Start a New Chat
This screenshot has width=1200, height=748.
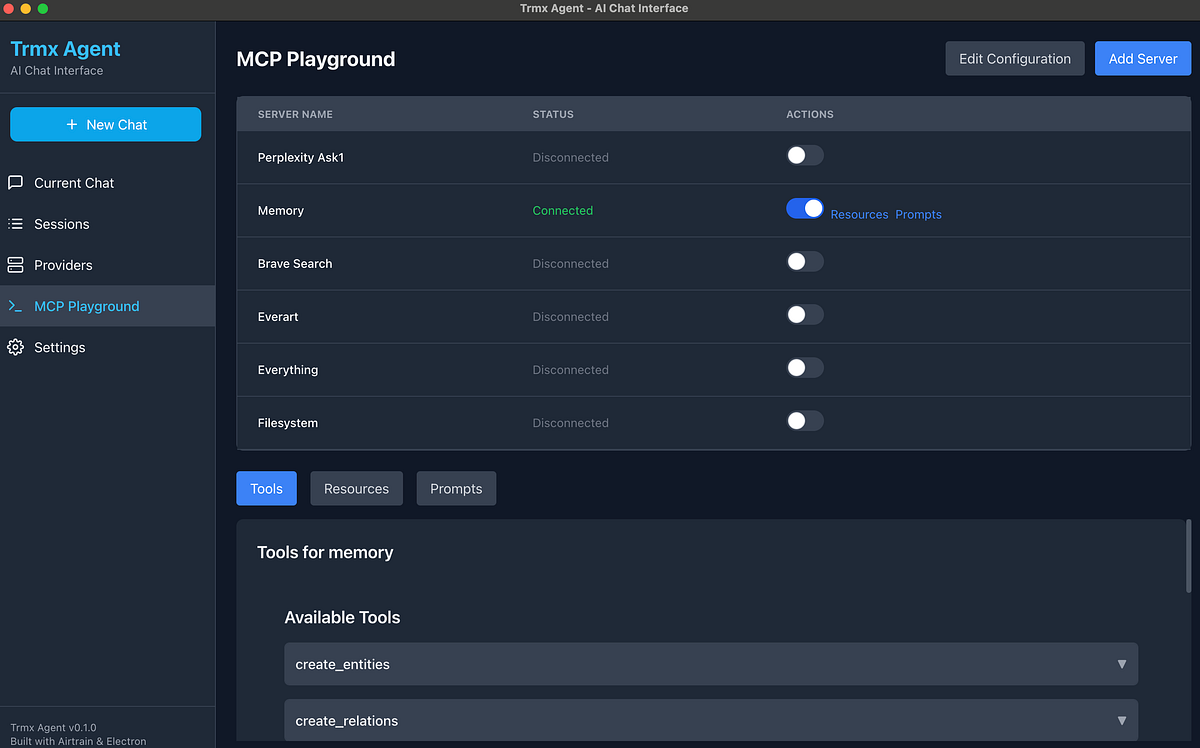coord(105,124)
